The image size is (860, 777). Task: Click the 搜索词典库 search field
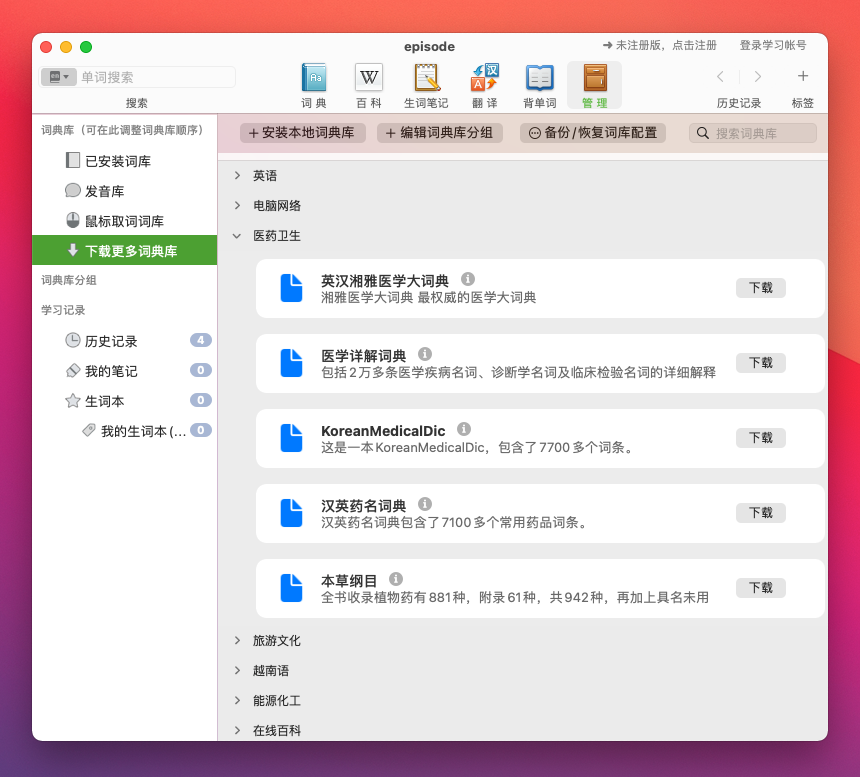tap(752, 132)
